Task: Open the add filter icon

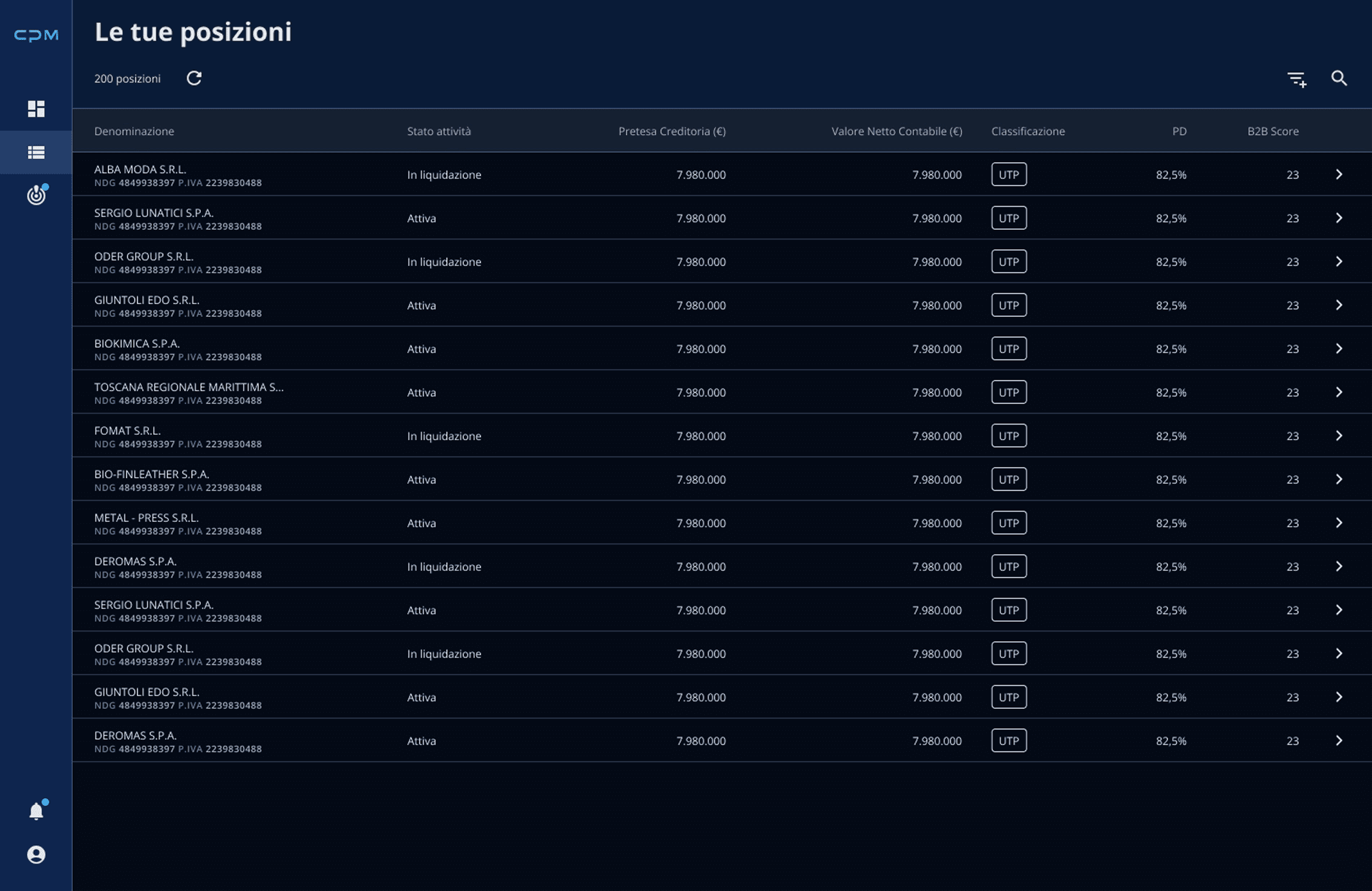Action: (x=1297, y=78)
